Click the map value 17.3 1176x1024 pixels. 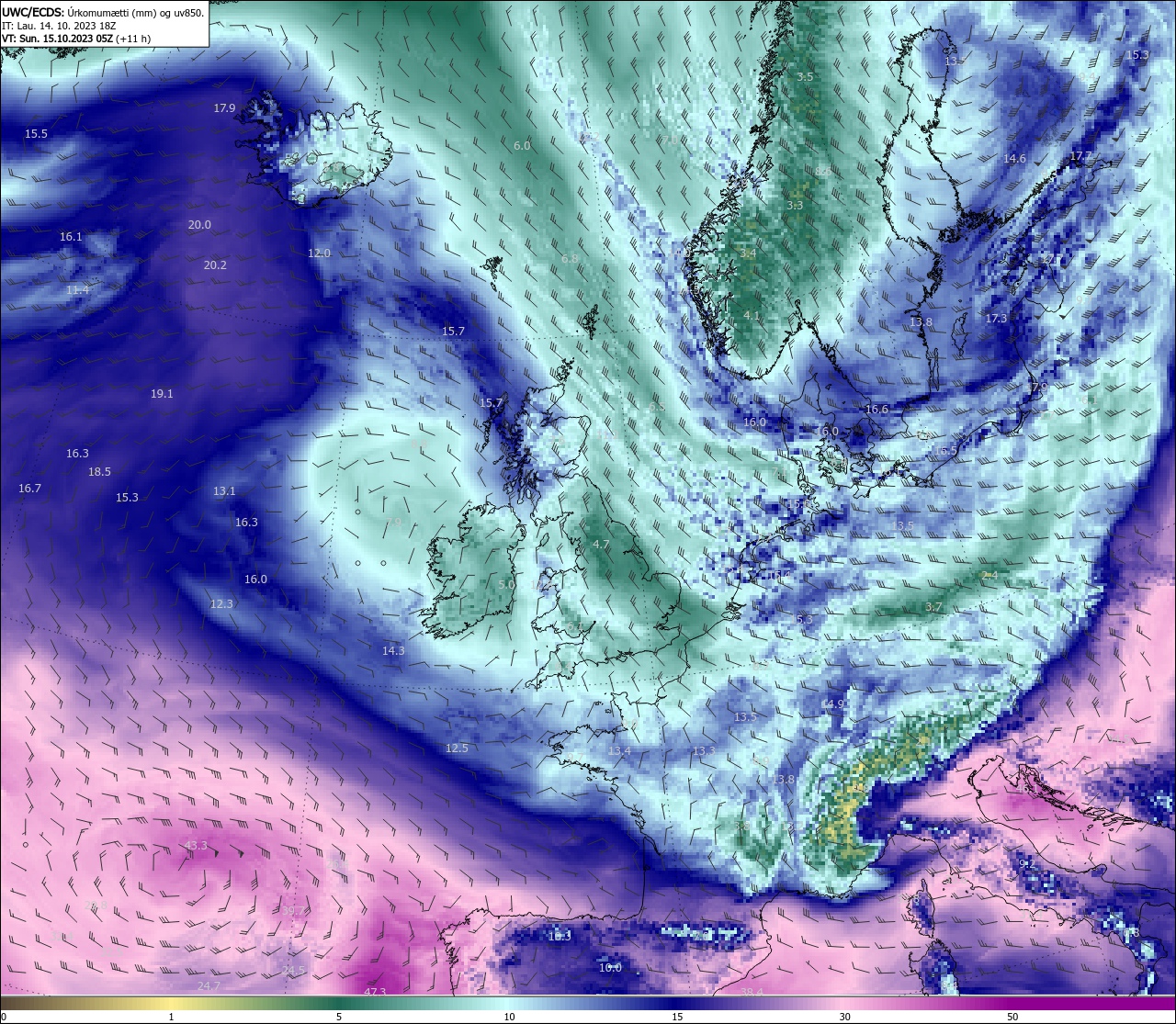(x=996, y=320)
